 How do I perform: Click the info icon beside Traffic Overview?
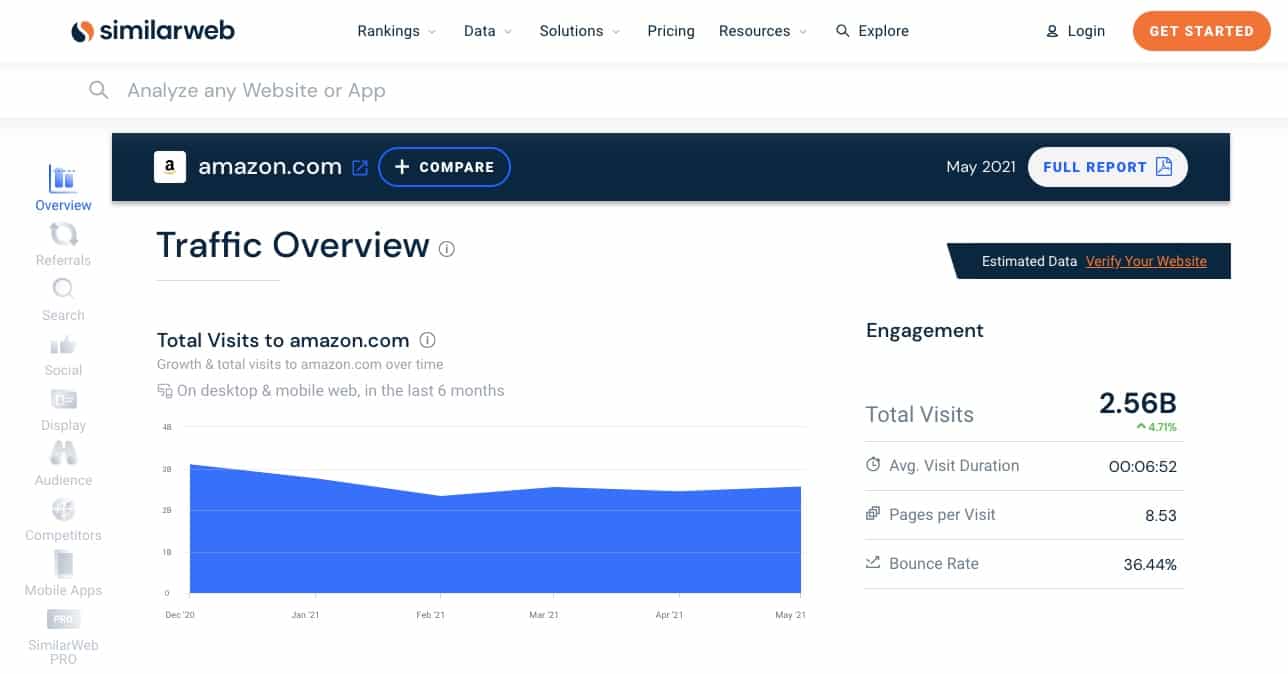point(447,249)
